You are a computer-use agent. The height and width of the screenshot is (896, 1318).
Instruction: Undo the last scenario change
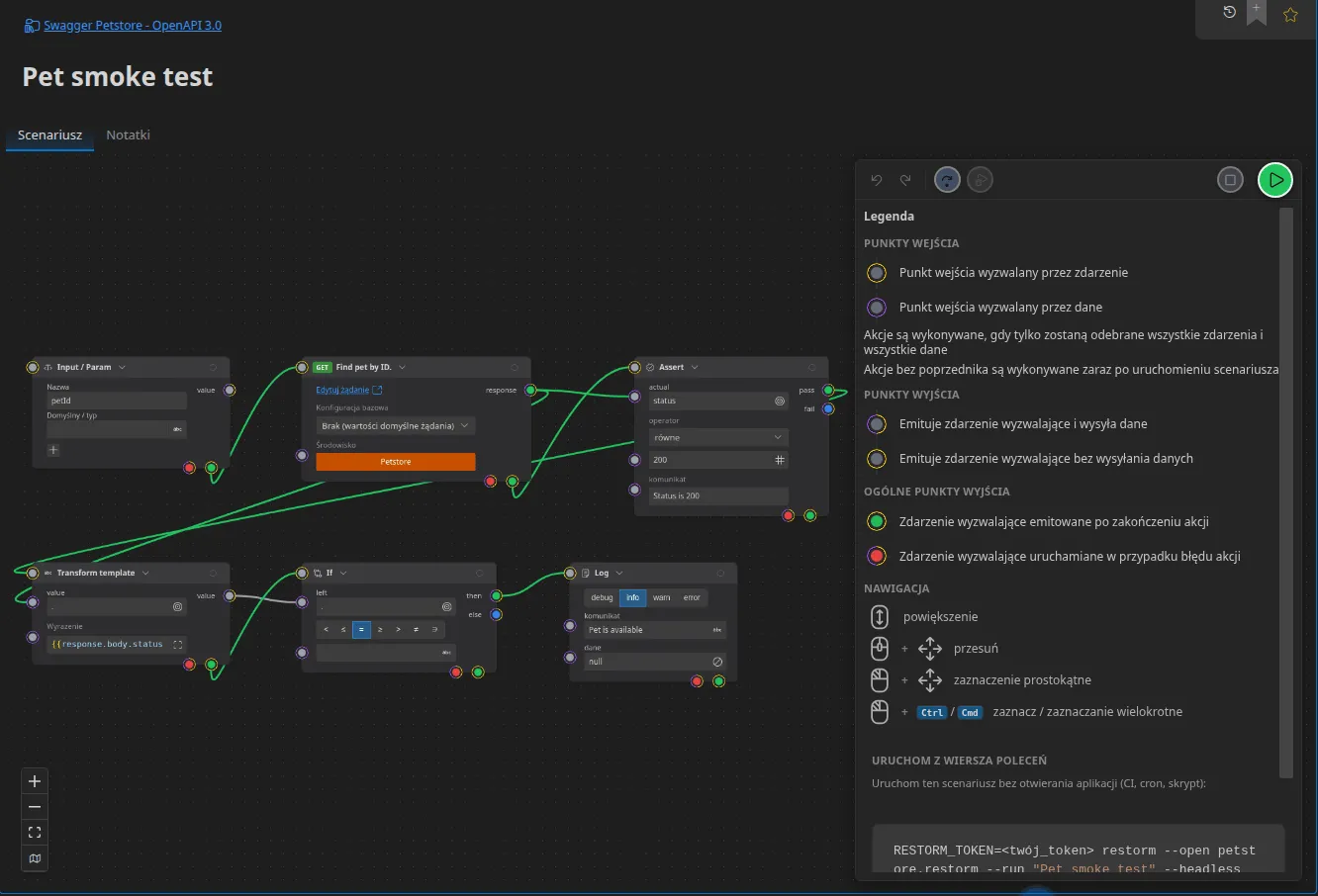[x=877, y=180]
